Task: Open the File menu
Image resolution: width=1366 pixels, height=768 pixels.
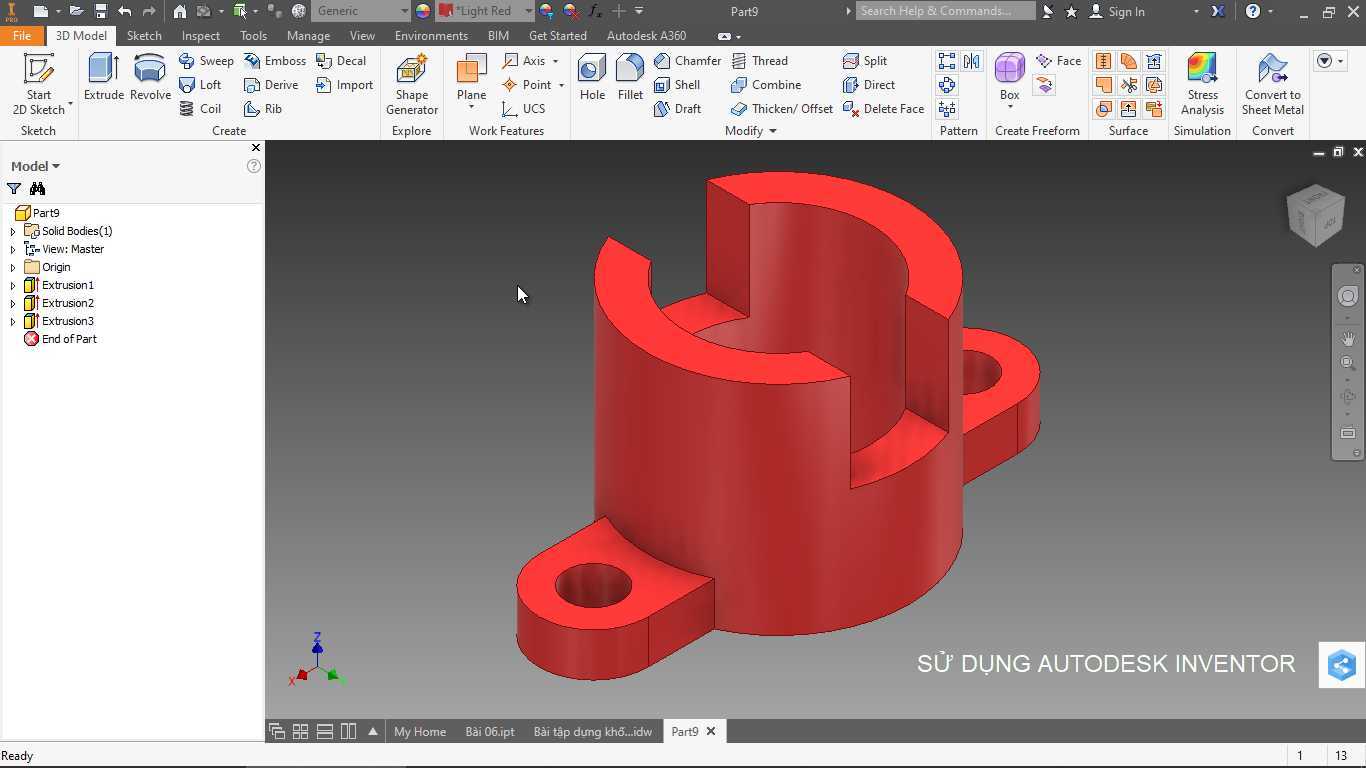Action: point(22,35)
